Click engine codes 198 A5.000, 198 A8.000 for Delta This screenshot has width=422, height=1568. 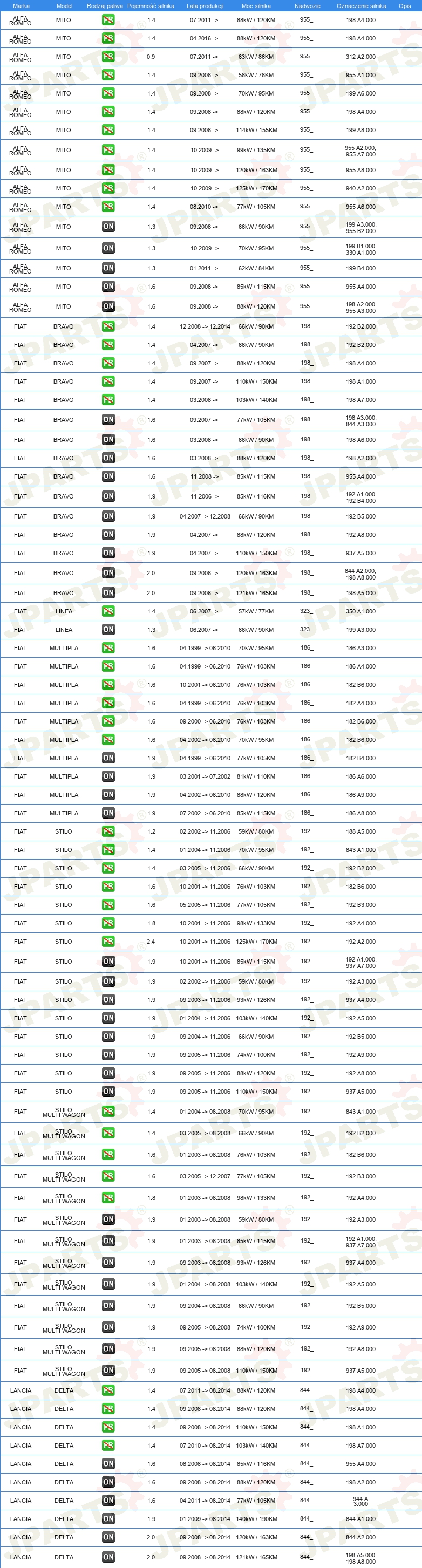pos(360,1558)
